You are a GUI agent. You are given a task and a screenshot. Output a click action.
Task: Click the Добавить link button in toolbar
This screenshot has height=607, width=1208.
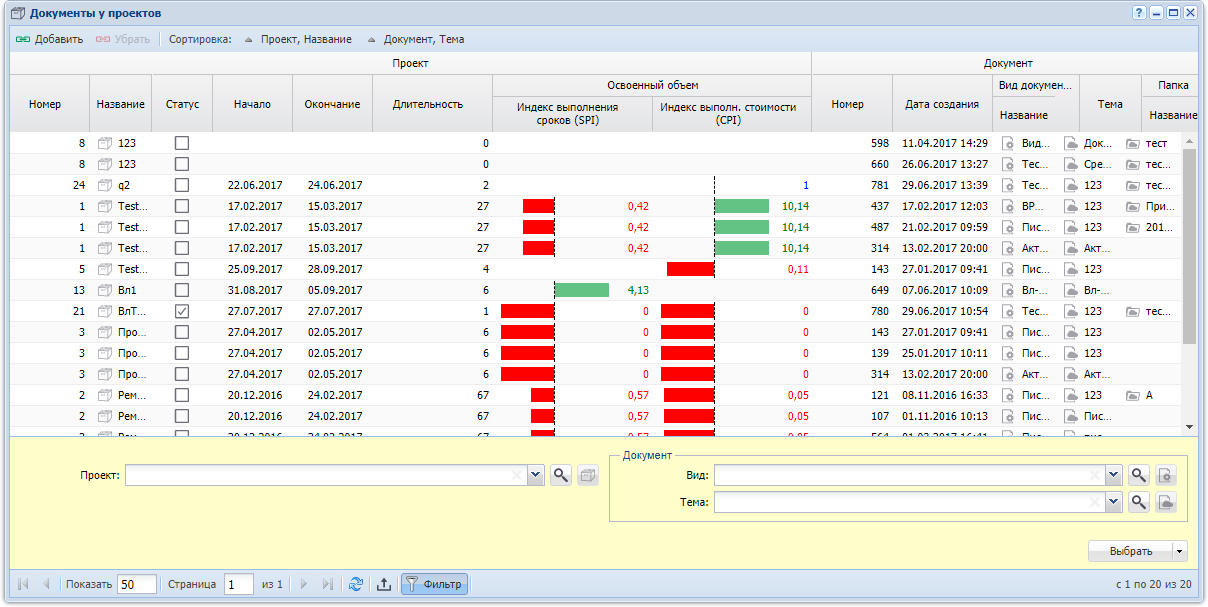point(49,40)
